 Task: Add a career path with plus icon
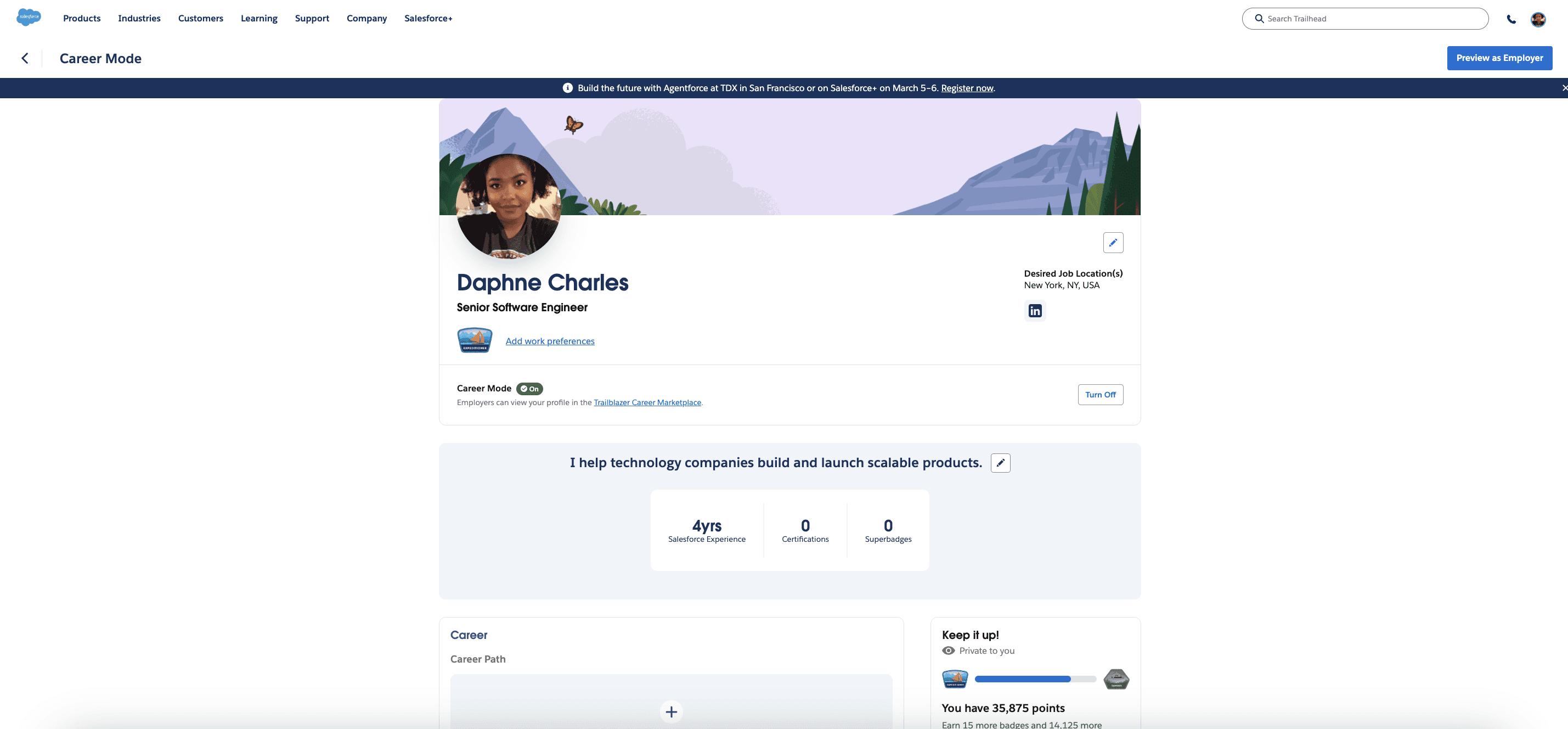671,711
